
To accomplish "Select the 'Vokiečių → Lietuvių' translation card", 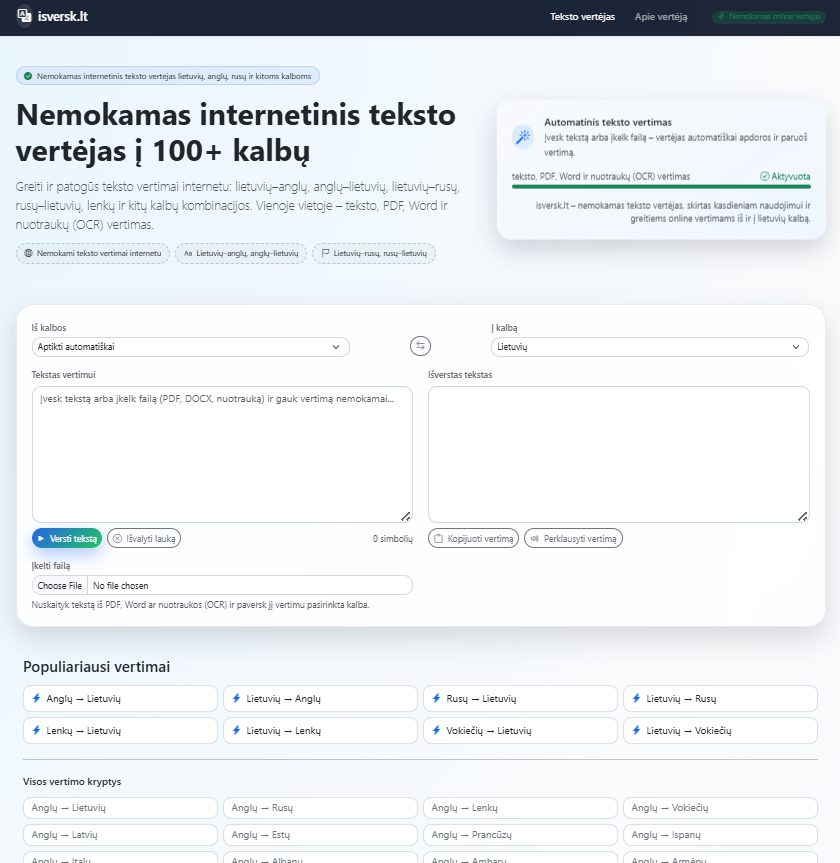I will [520, 730].
